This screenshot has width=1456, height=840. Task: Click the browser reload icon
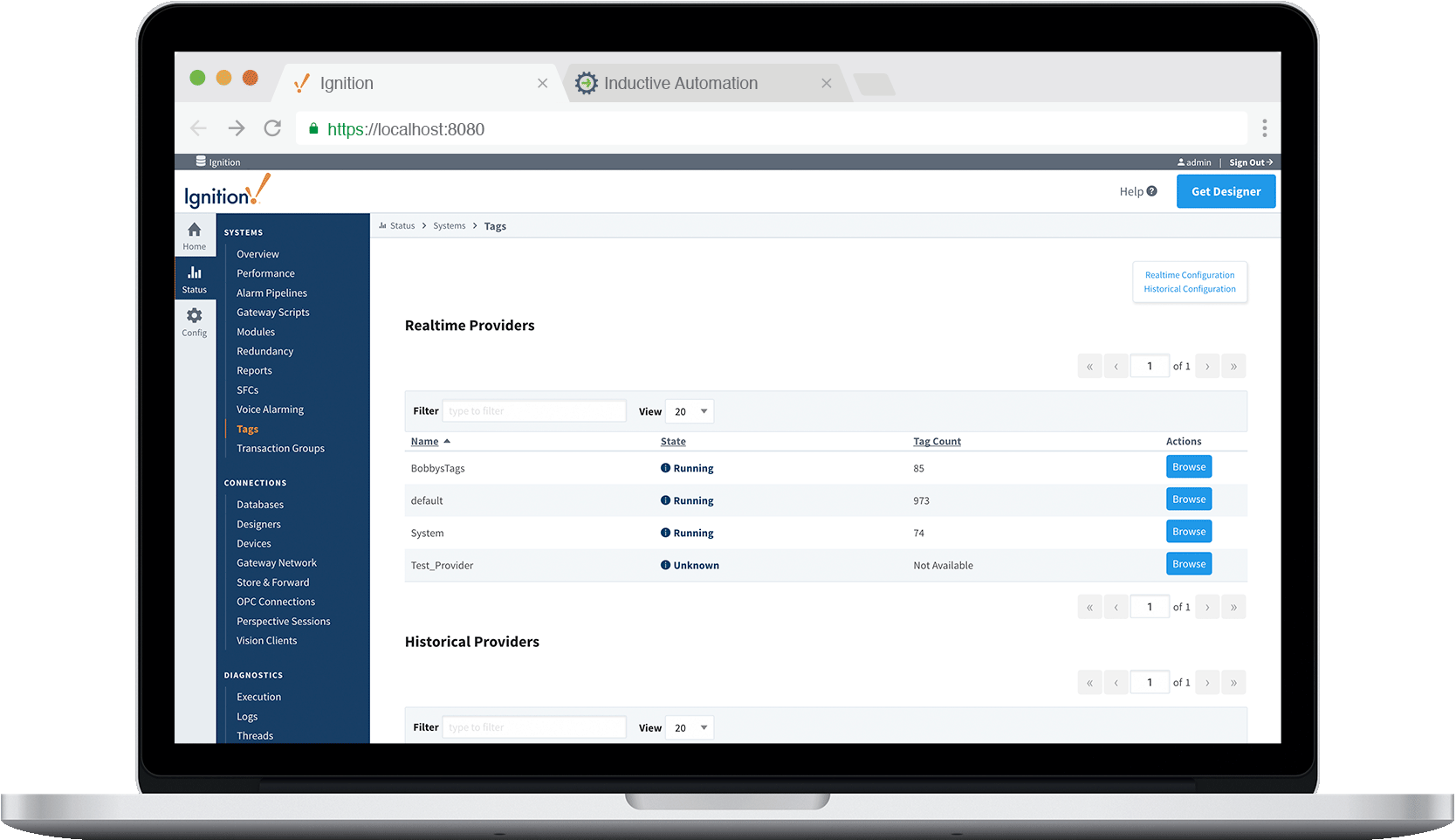coord(272,128)
